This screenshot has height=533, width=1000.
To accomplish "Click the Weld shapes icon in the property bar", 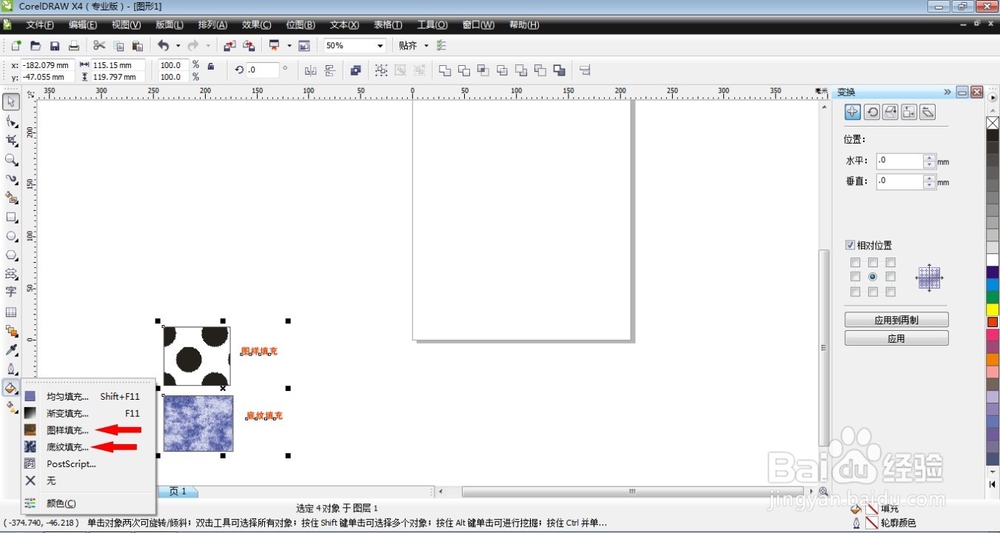I will click(x=445, y=70).
